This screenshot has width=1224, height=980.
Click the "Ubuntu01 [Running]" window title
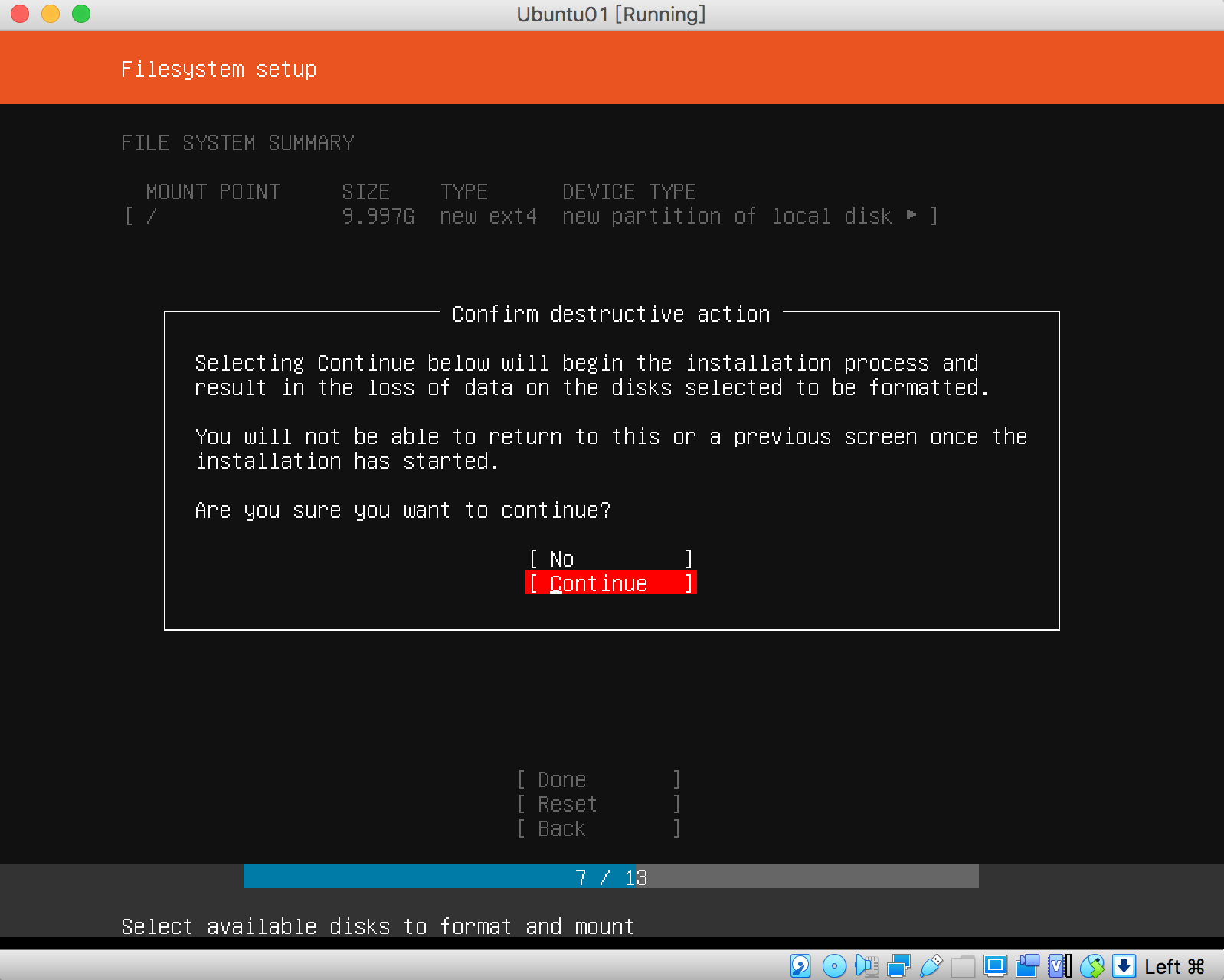click(611, 15)
